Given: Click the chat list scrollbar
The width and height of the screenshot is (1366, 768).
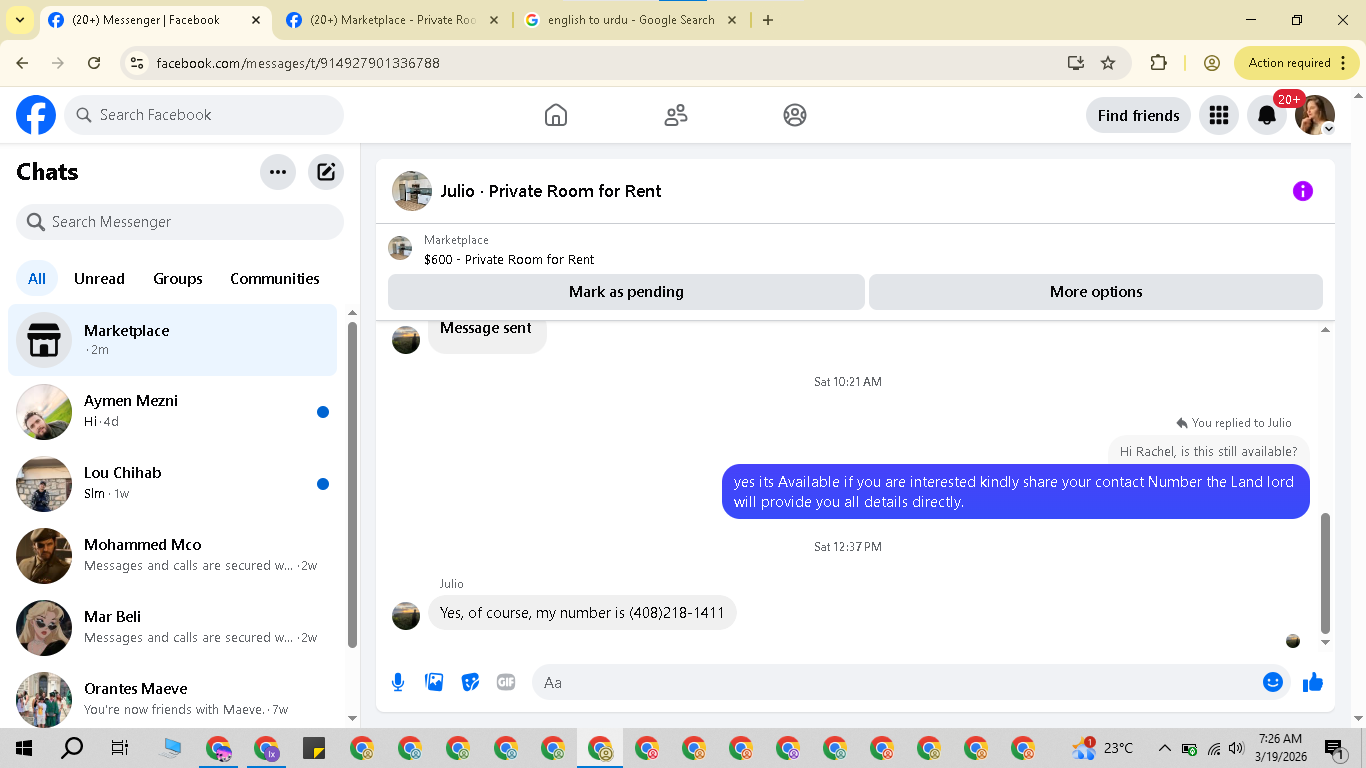Looking at the screenshot, I should coord(352,484).
